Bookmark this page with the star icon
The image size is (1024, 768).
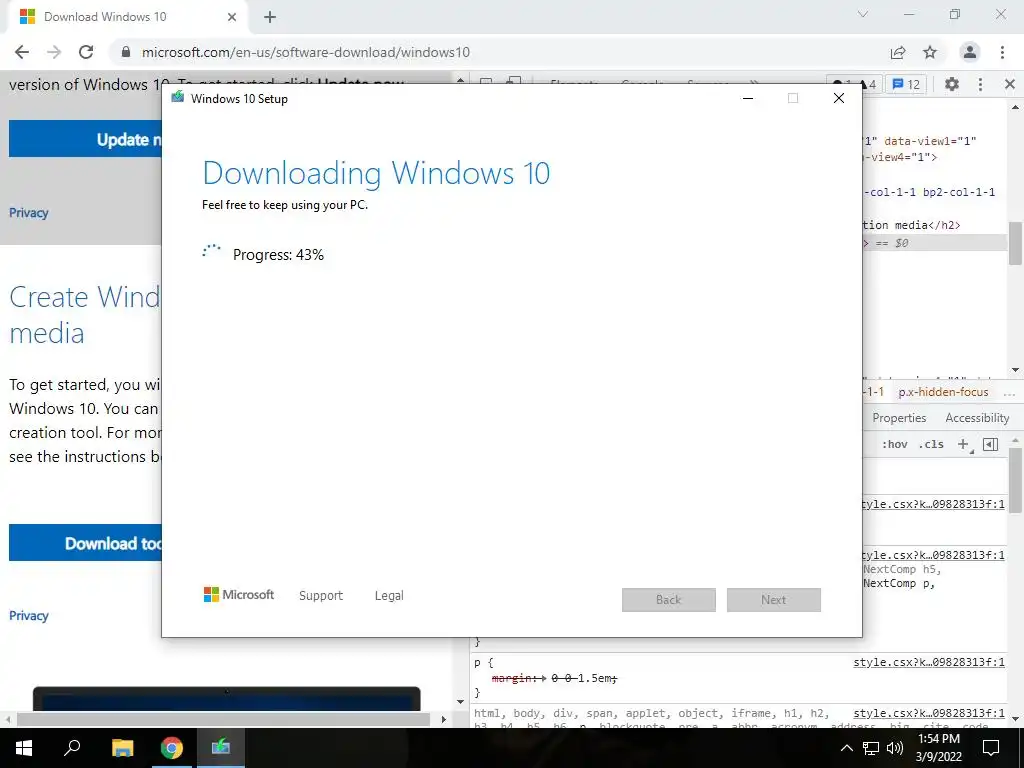(930, 52)
